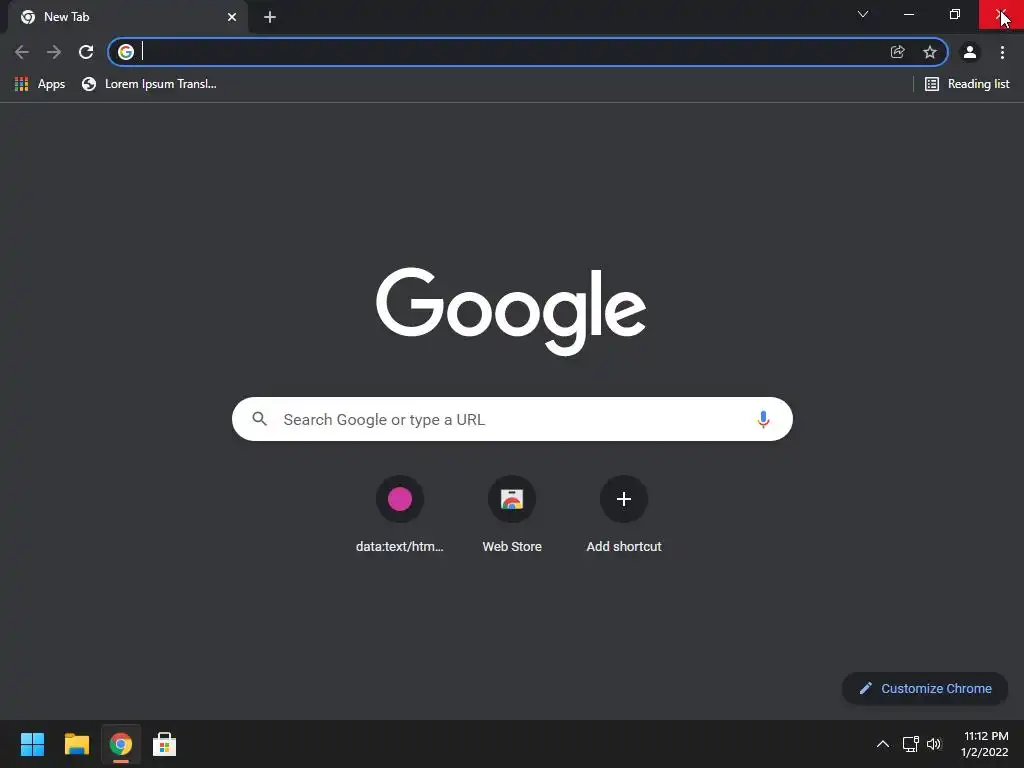Reload the page with the refresh icon
This screenshot has width=1024, height=768.
(x=86, y=52)
